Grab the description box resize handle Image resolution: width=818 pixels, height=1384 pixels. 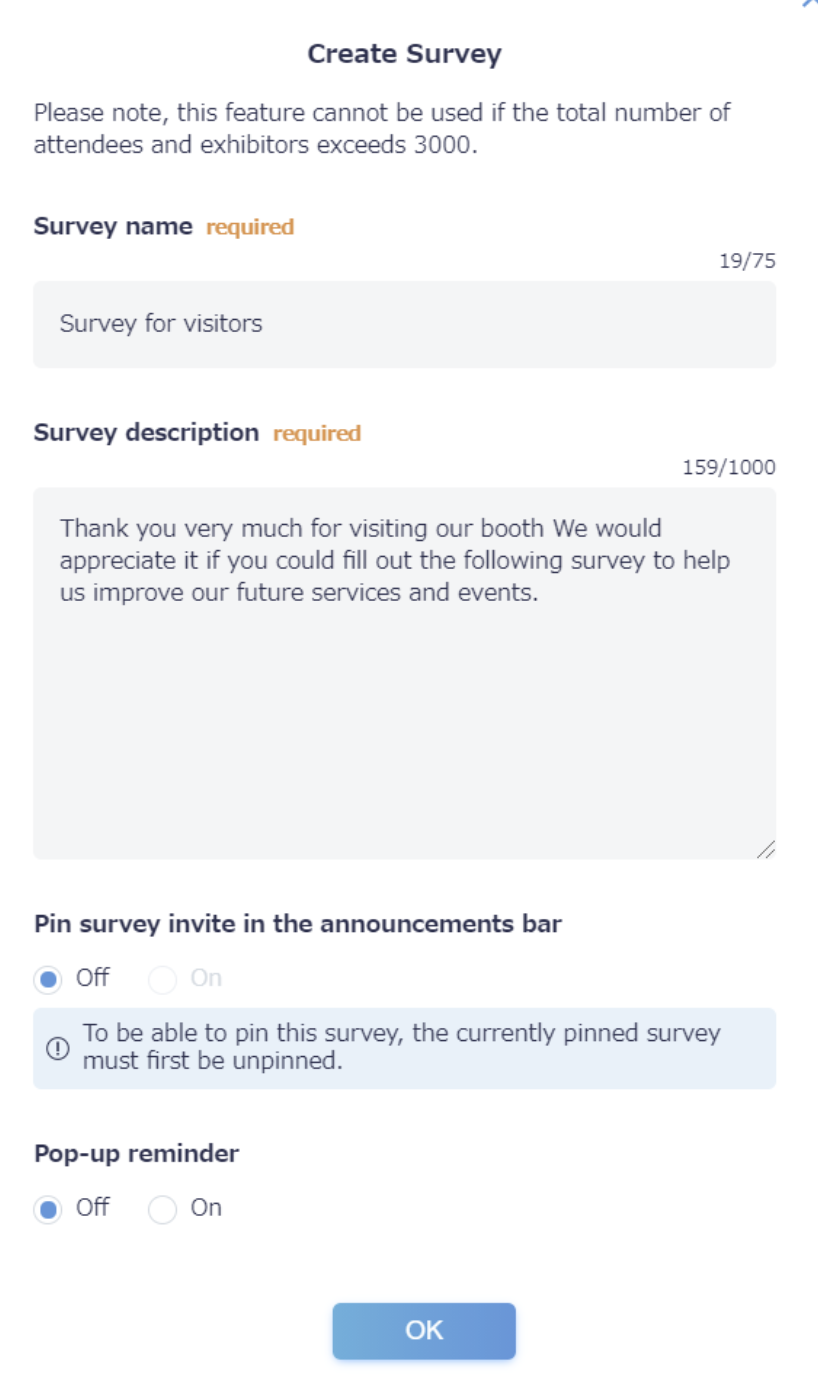pos(765,849)
